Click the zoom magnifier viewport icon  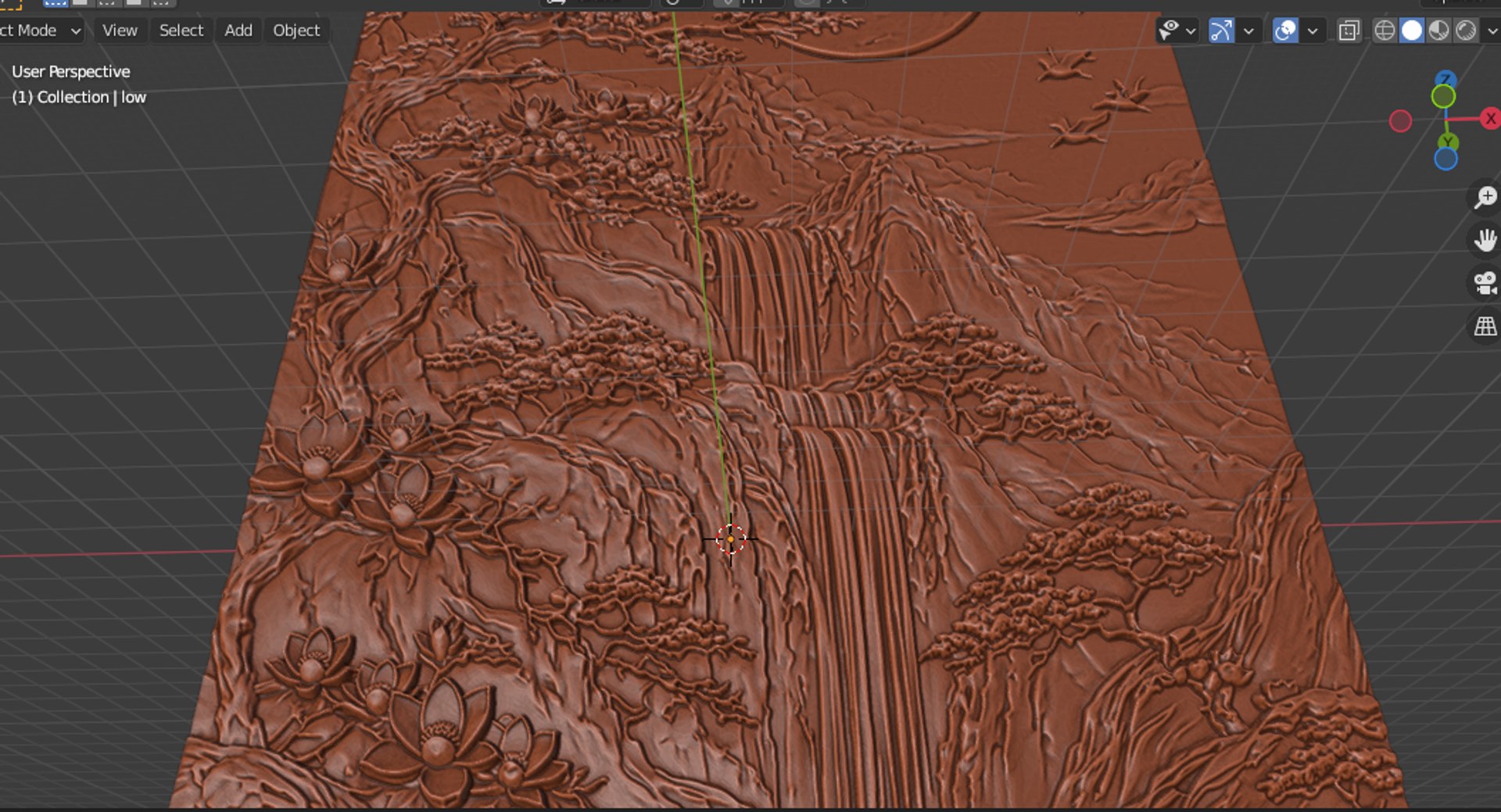pos(1485,197)
